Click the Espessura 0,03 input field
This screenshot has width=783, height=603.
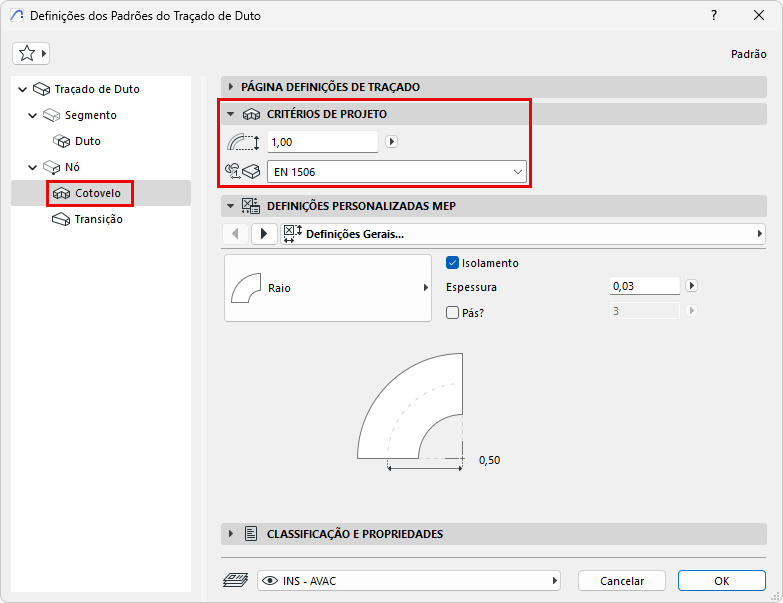(x=644, y=286)
